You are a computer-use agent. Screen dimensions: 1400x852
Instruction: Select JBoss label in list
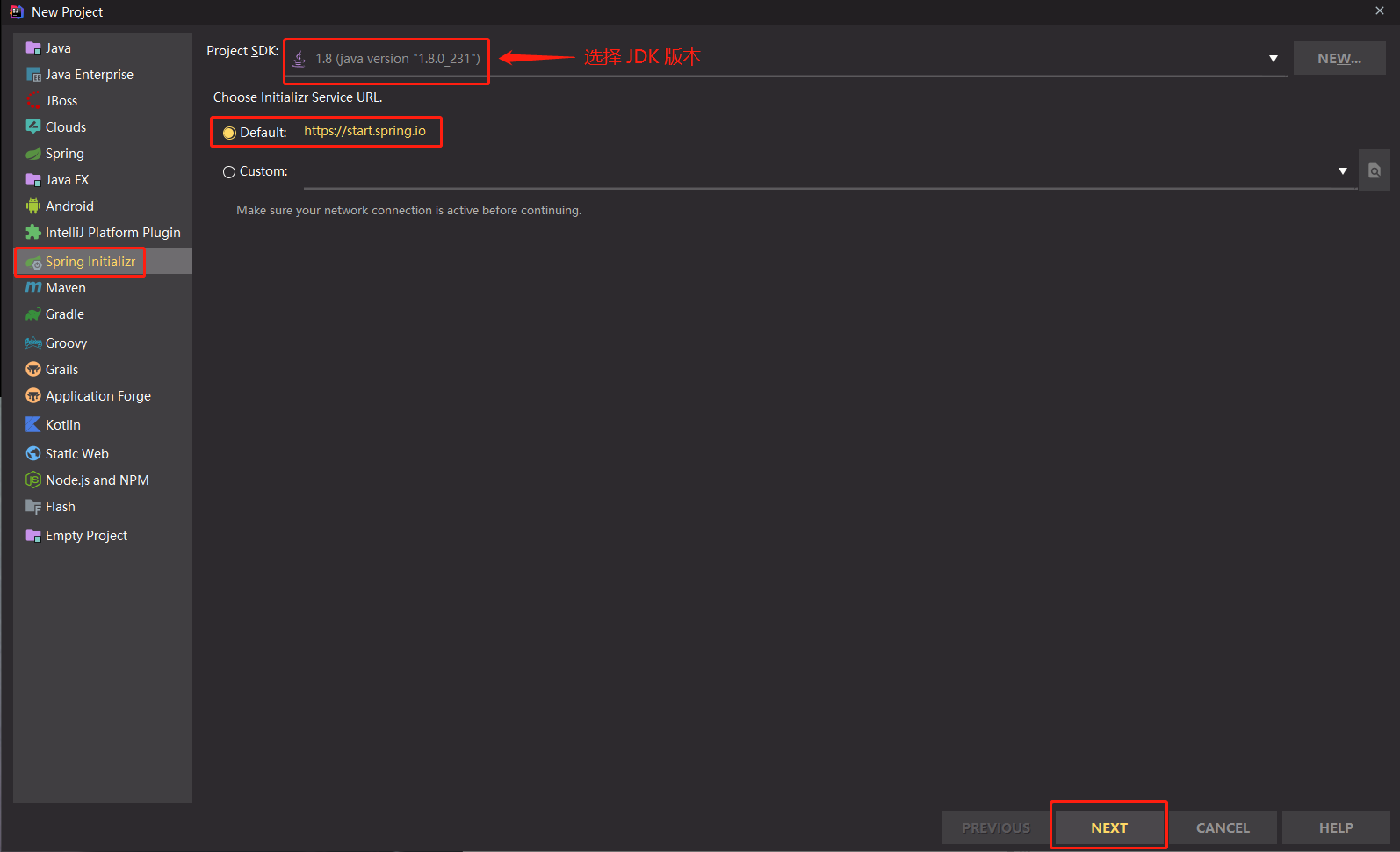pyautogui.click(x=61, y=101)
